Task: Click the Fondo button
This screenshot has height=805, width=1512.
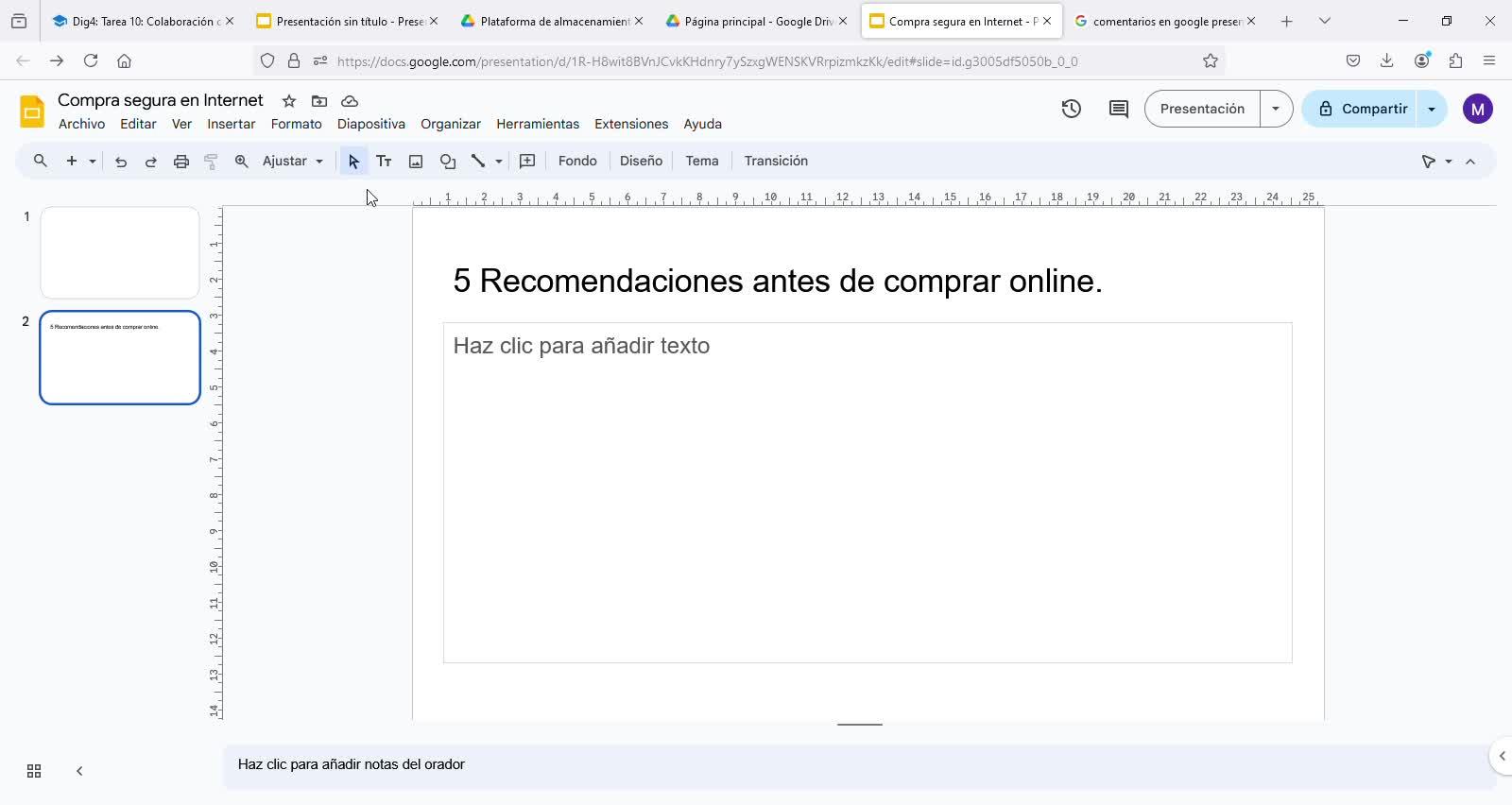Action: click(577, 162)
